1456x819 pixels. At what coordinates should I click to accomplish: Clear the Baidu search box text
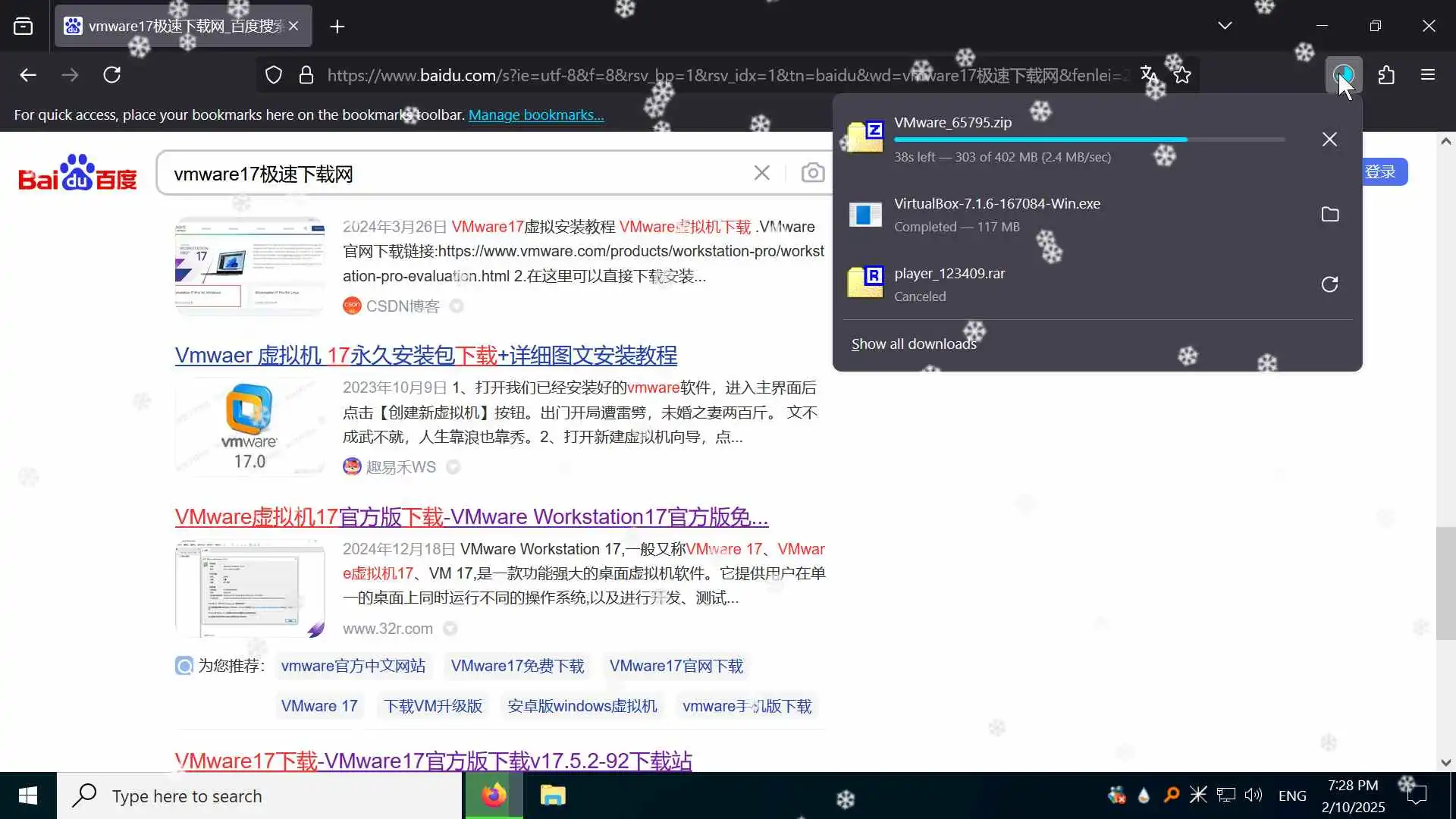(x=761, y=174)
